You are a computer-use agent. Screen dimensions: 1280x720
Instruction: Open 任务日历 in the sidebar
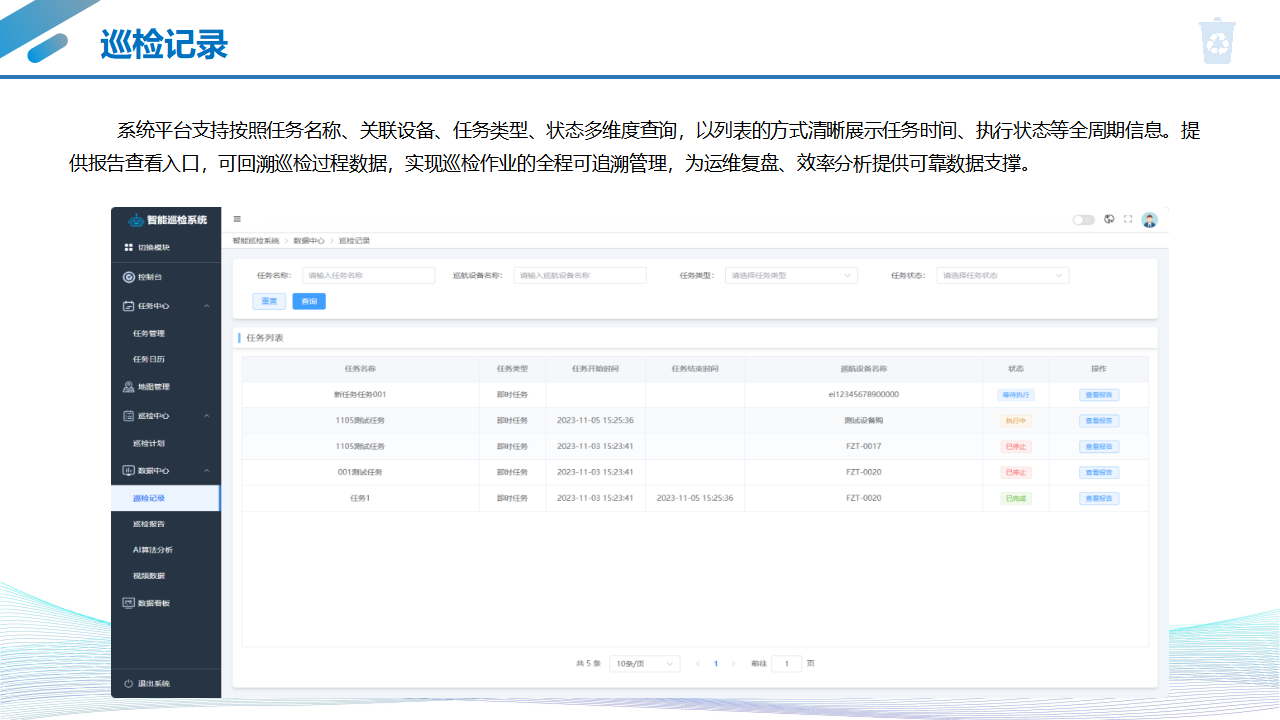[x=149, y=359]
